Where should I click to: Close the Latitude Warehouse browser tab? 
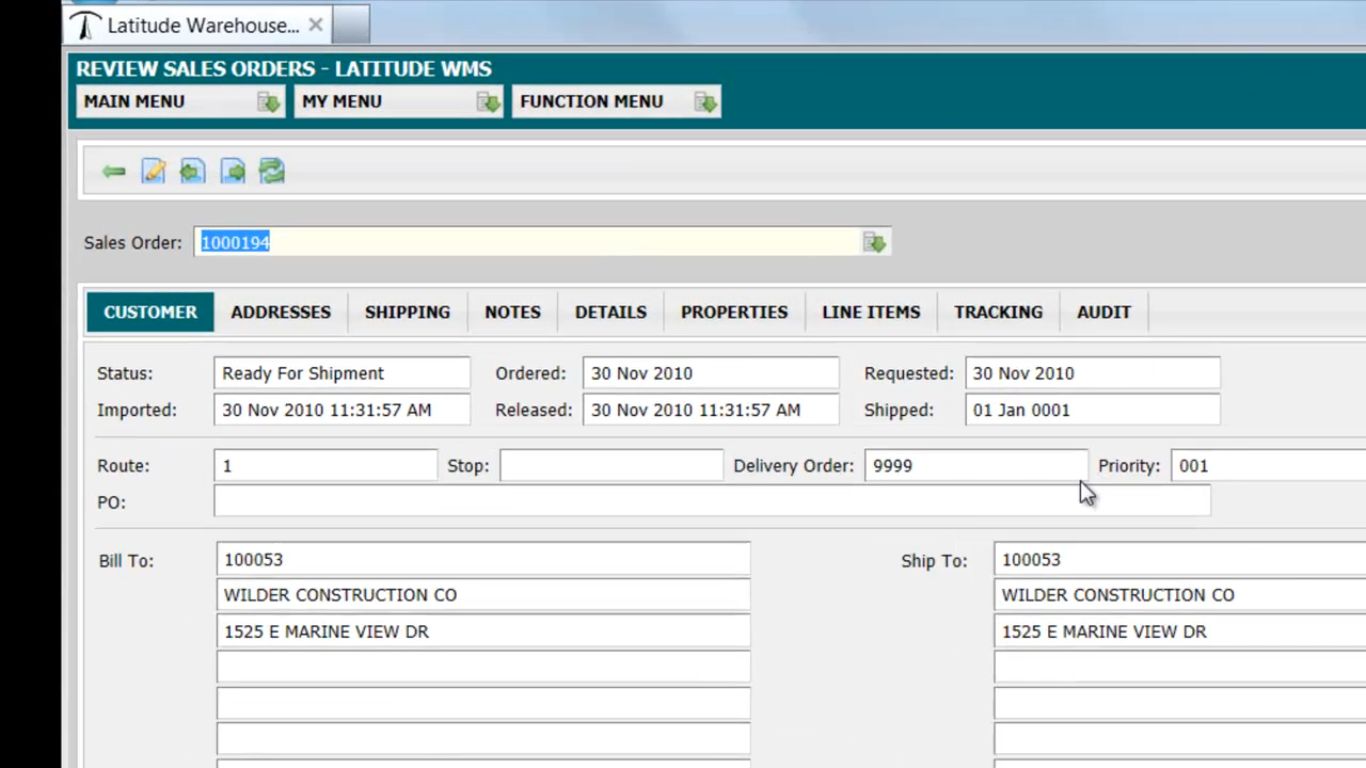(316, 25)
